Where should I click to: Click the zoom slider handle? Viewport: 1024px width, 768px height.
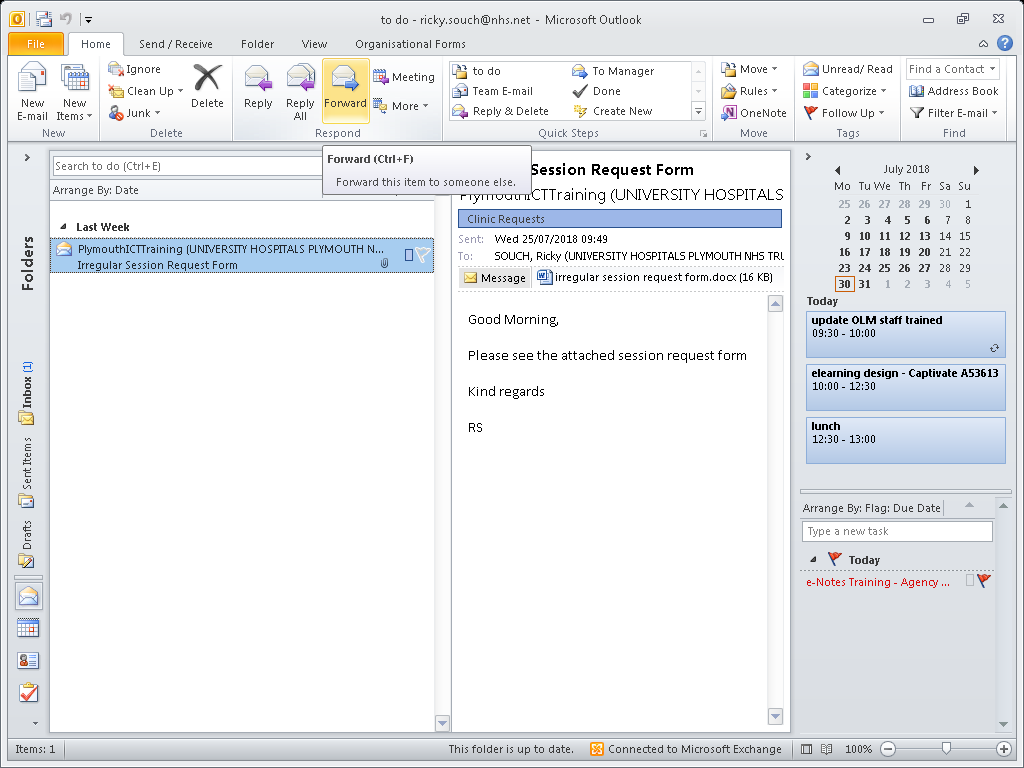[x=946, y=748]
